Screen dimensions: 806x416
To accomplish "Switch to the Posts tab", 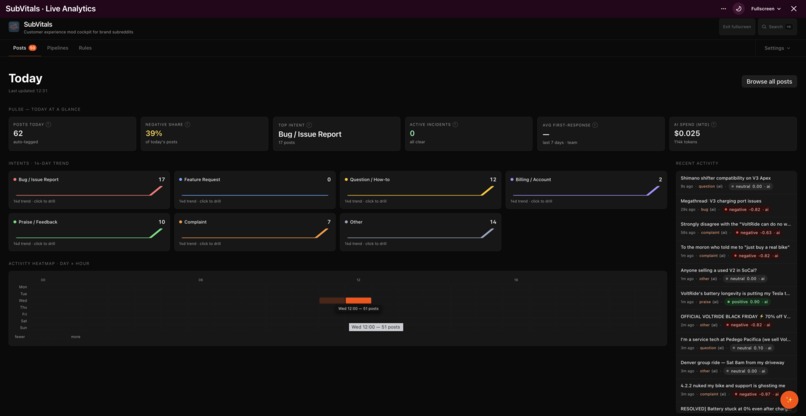I will (24, 48).
